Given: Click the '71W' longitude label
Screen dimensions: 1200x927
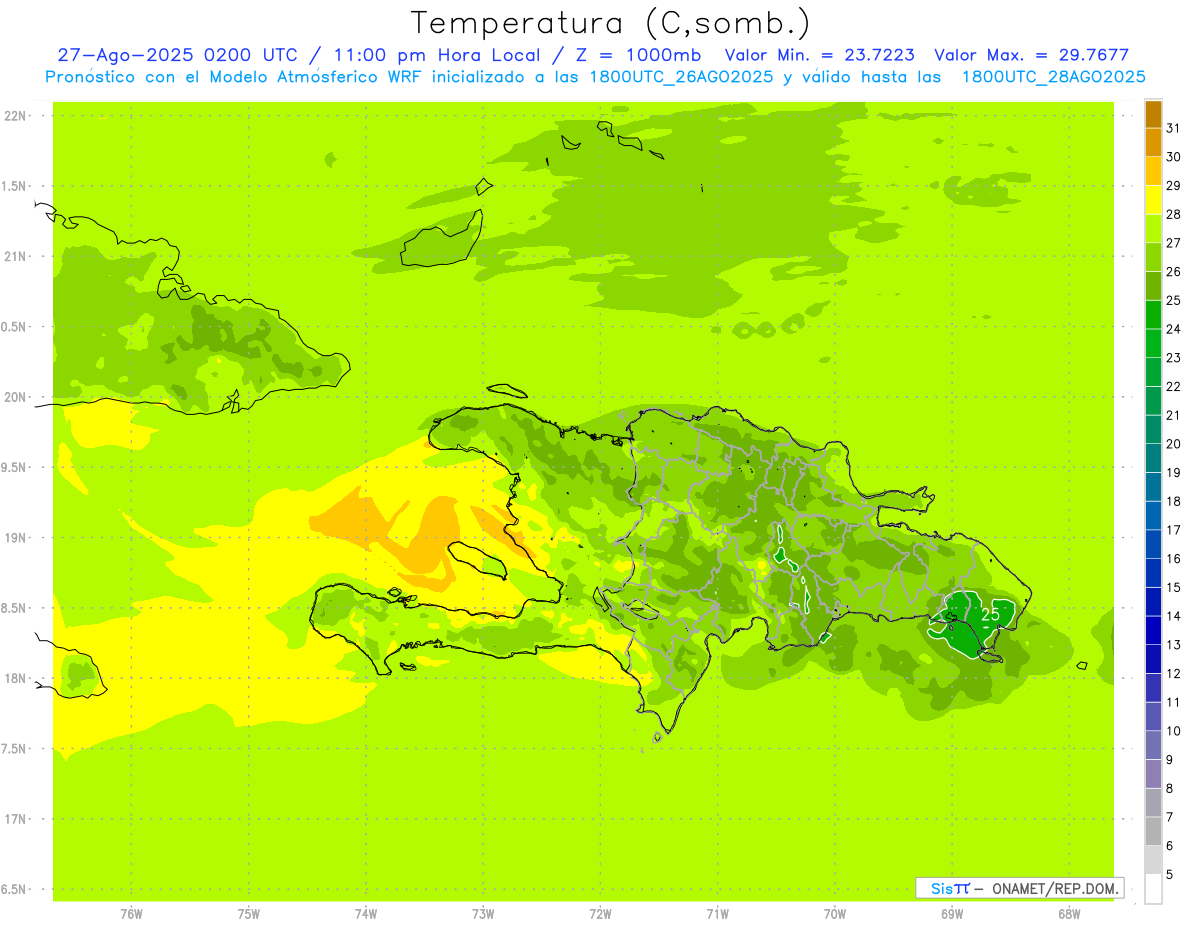Looking at the screenshot, I should point(717,914).
